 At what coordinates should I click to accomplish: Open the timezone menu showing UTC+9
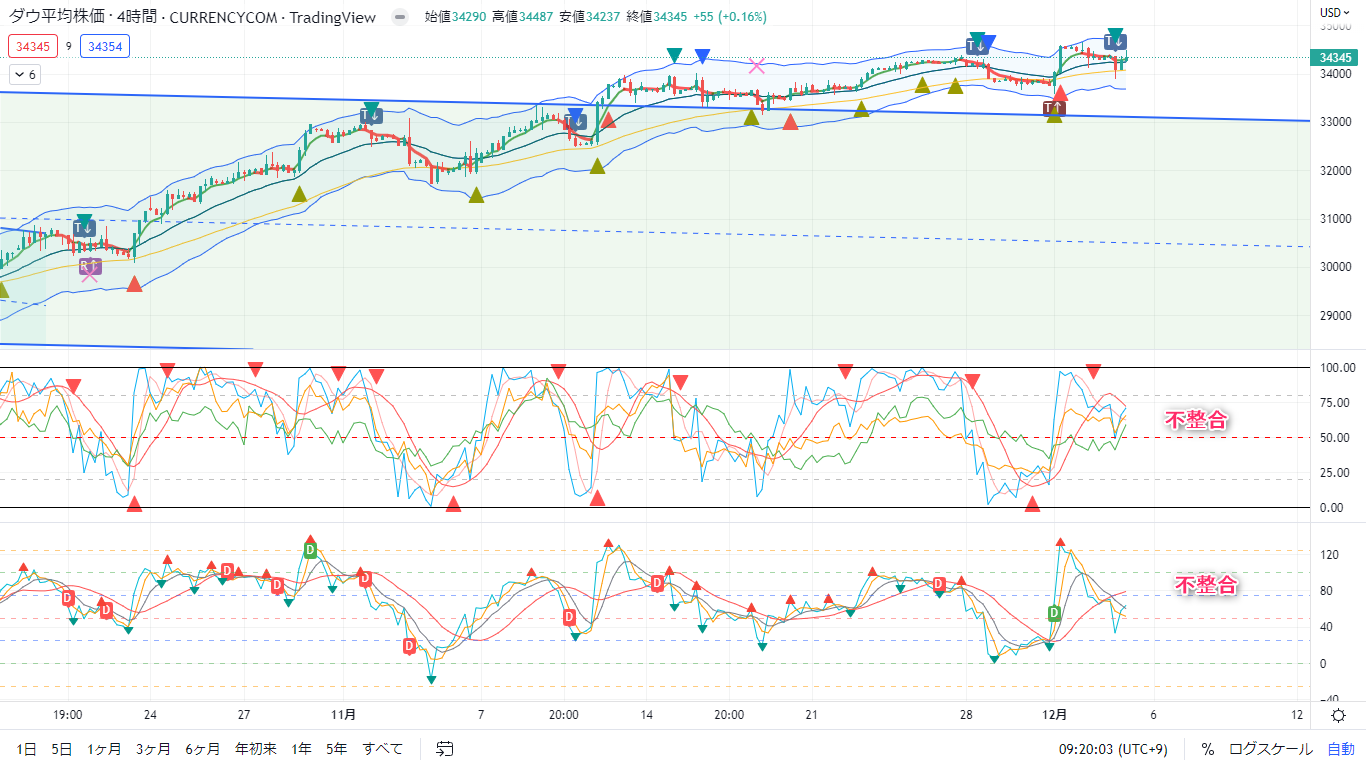(1113, 748)
